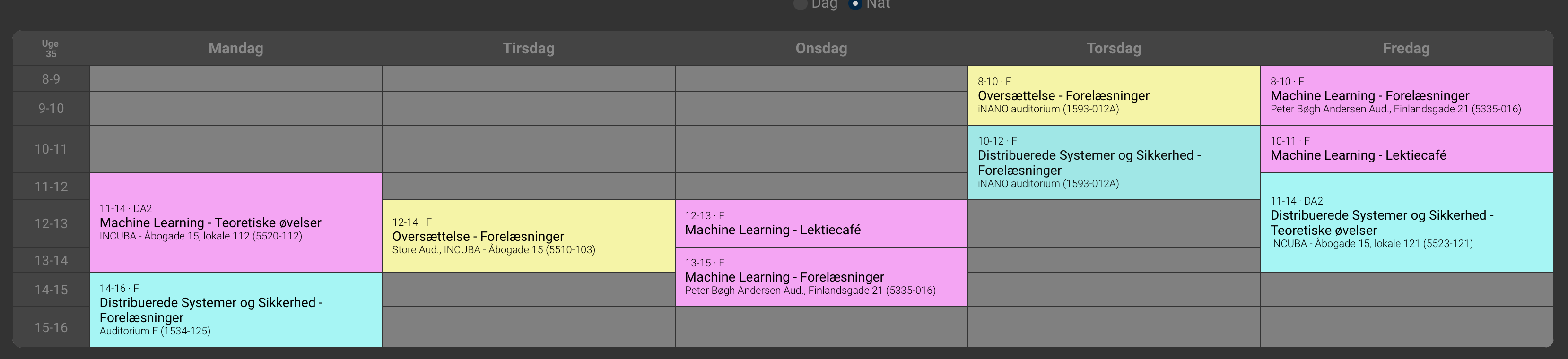This screenshot has height=359, width=1568.
Task: Select Thursday Oversættelse Forelæsninger 8-10 block
Action: pos(1114,95)
